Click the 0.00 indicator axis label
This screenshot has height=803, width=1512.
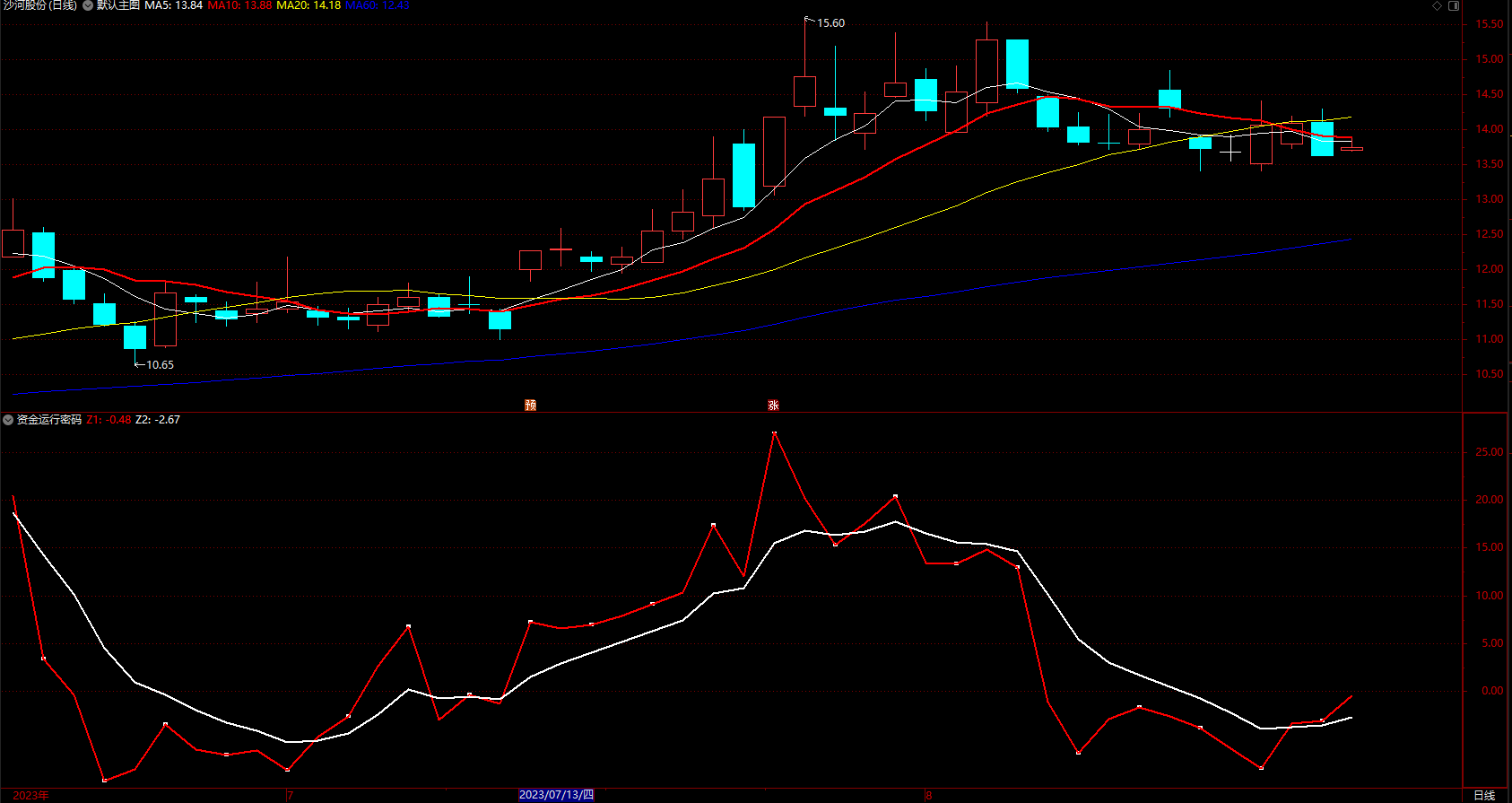(x=1492, y=691)
